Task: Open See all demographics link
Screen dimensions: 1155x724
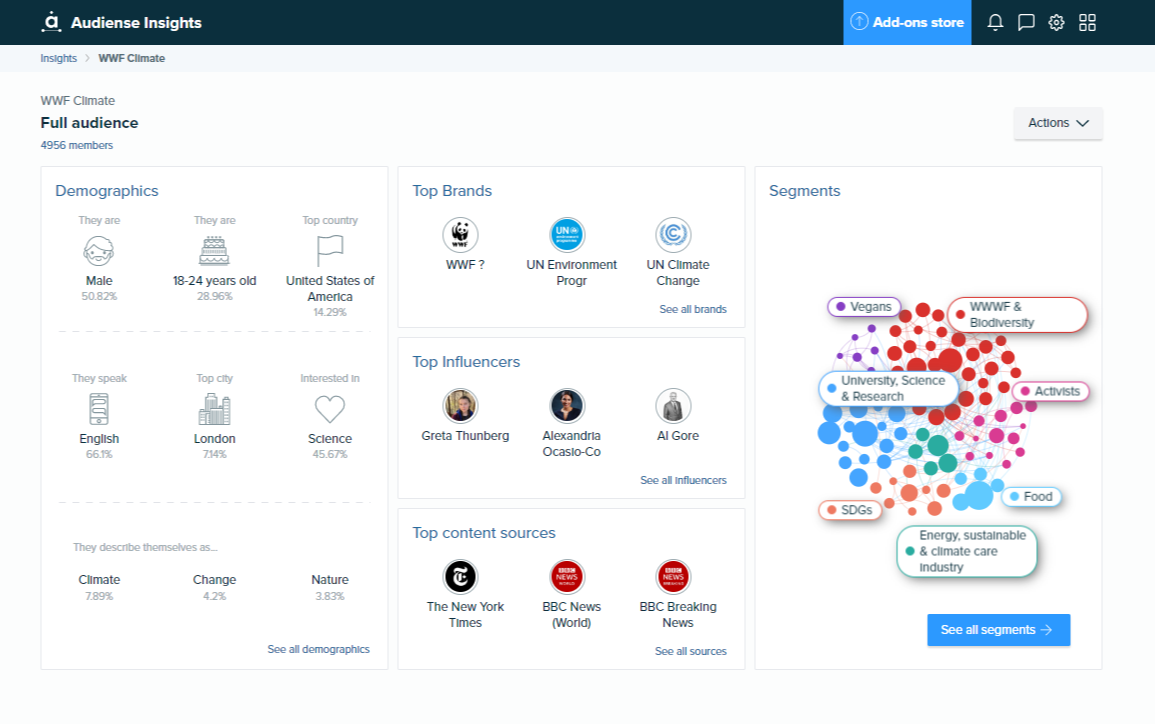Action: pyautogui.click(x=318, y=649)
